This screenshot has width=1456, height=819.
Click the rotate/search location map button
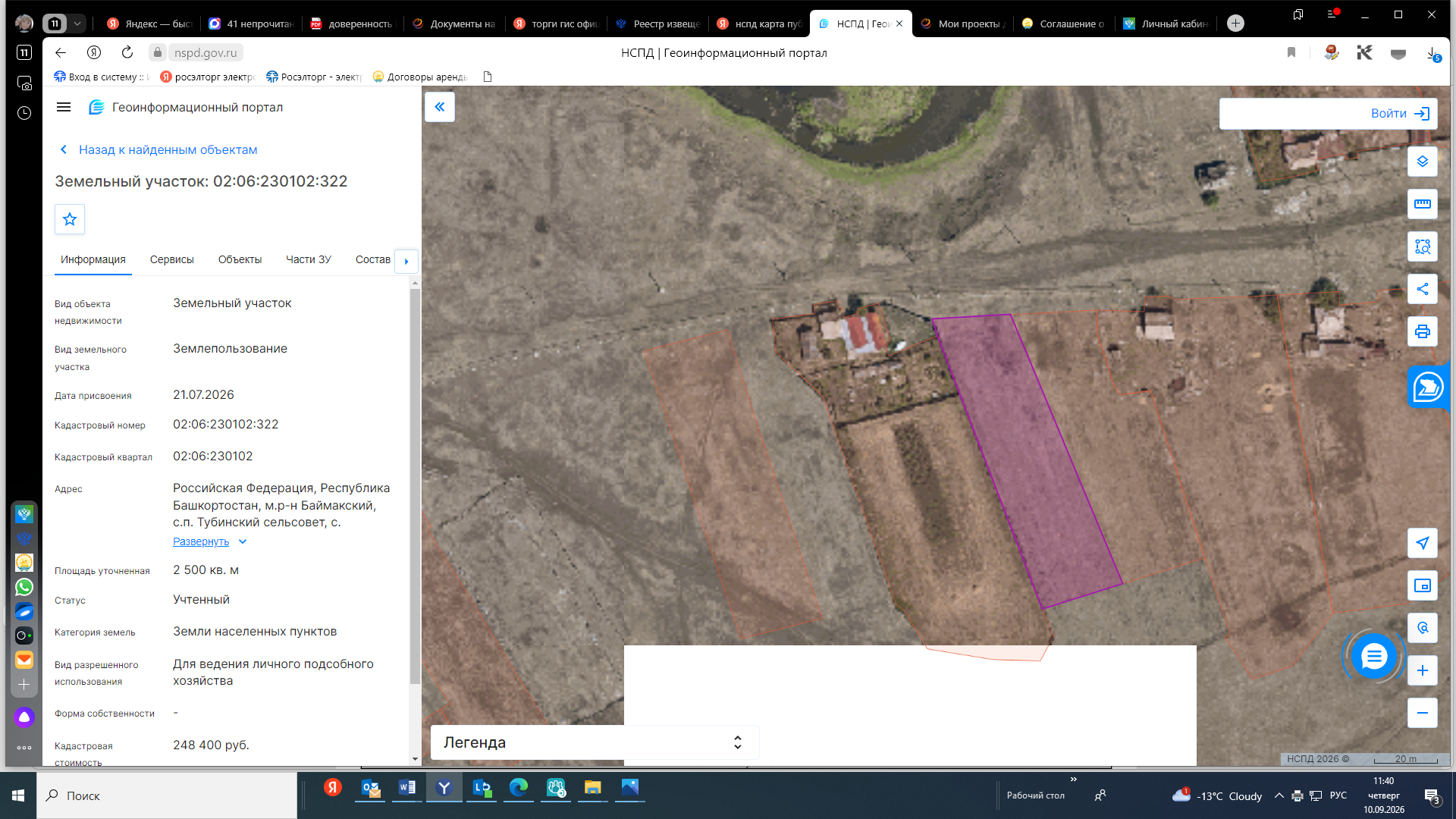1423,628
